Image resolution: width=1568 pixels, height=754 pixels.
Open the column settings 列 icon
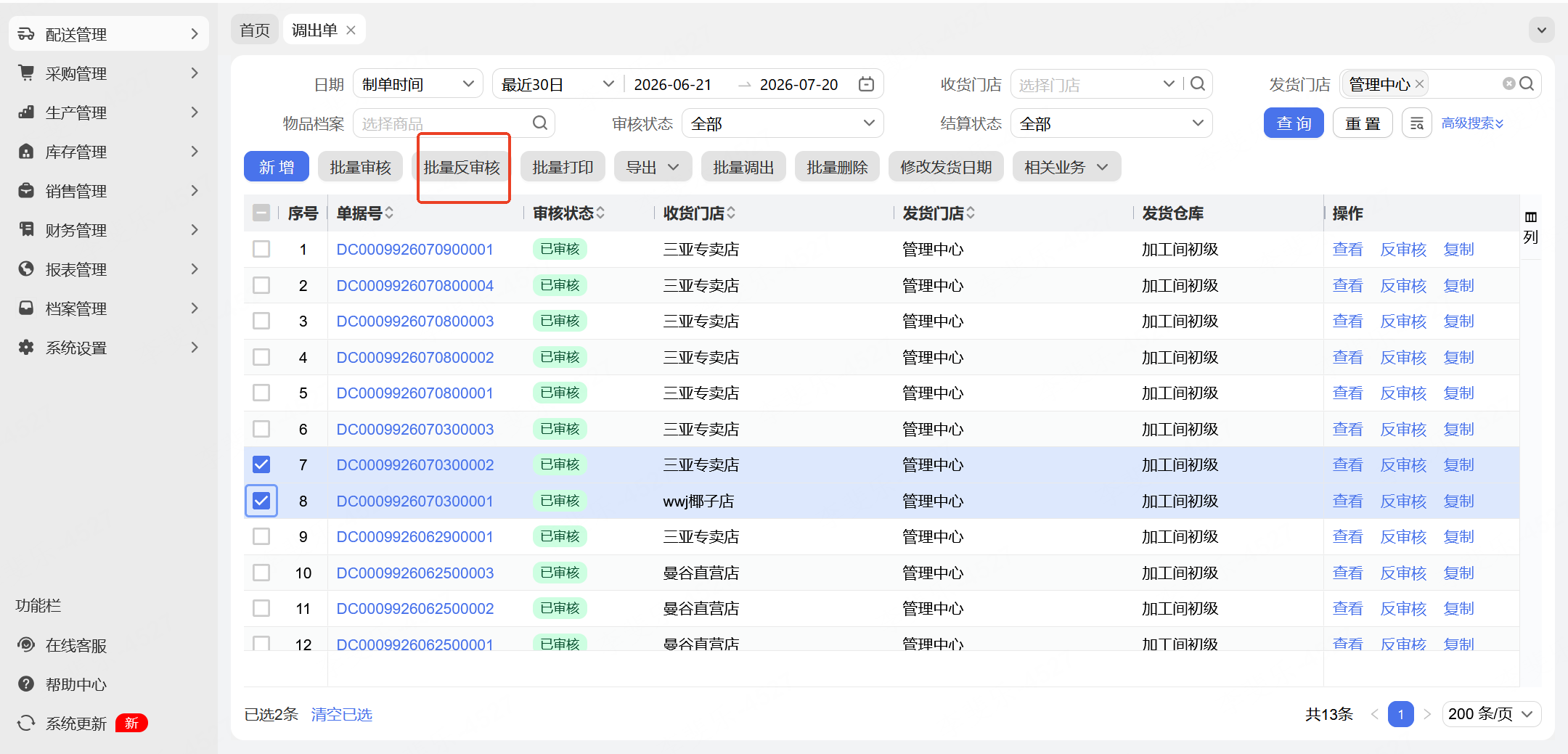pyautogui.click(x=1531, y=227)
